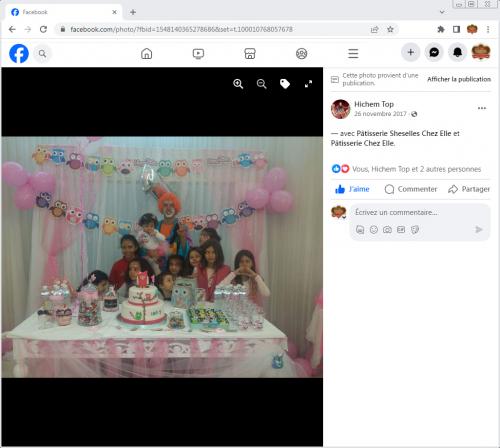Viewport: 500px width, 448px height.
Task: Open Hichem Top profile name
Action: point(374,104)
